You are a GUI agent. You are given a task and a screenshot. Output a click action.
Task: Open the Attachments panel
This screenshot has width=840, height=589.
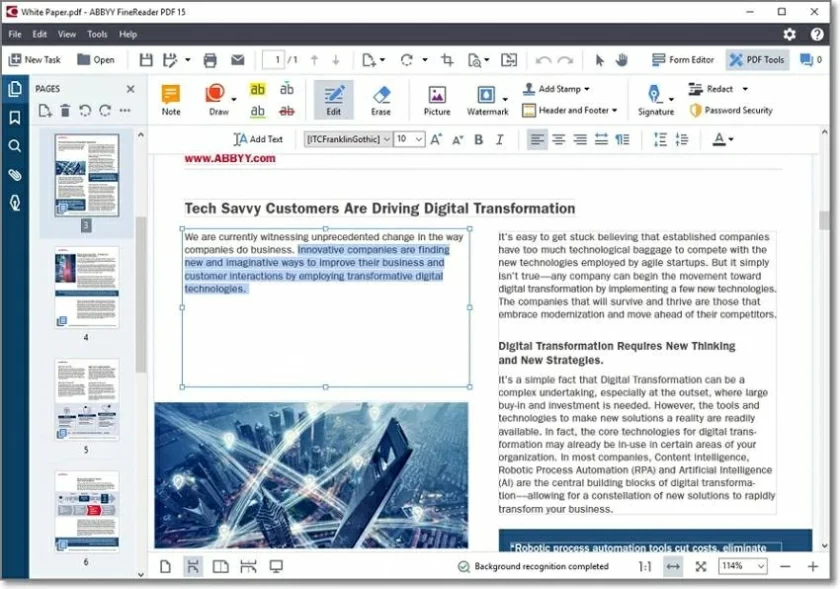pos(14,173)
